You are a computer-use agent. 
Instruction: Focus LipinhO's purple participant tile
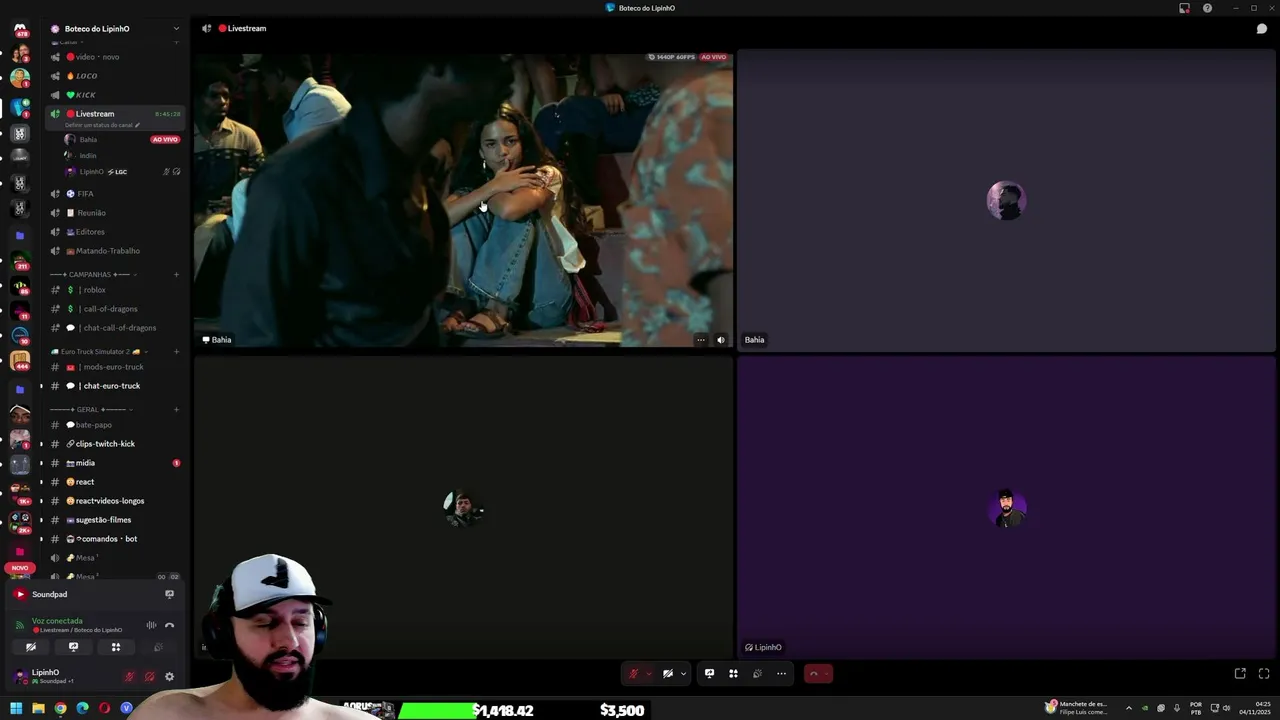pos(1006,508)
